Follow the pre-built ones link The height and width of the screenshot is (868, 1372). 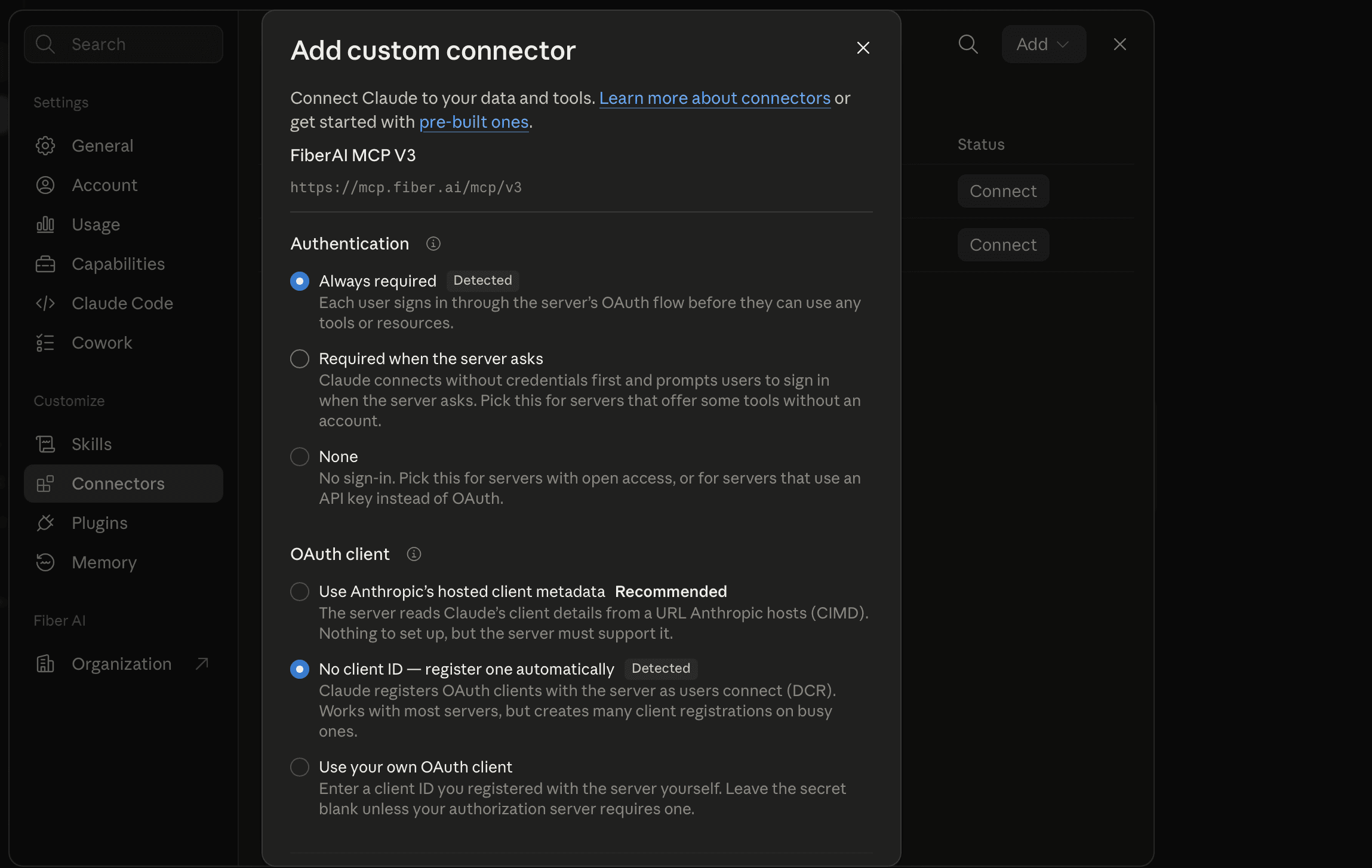coord(474,122)
